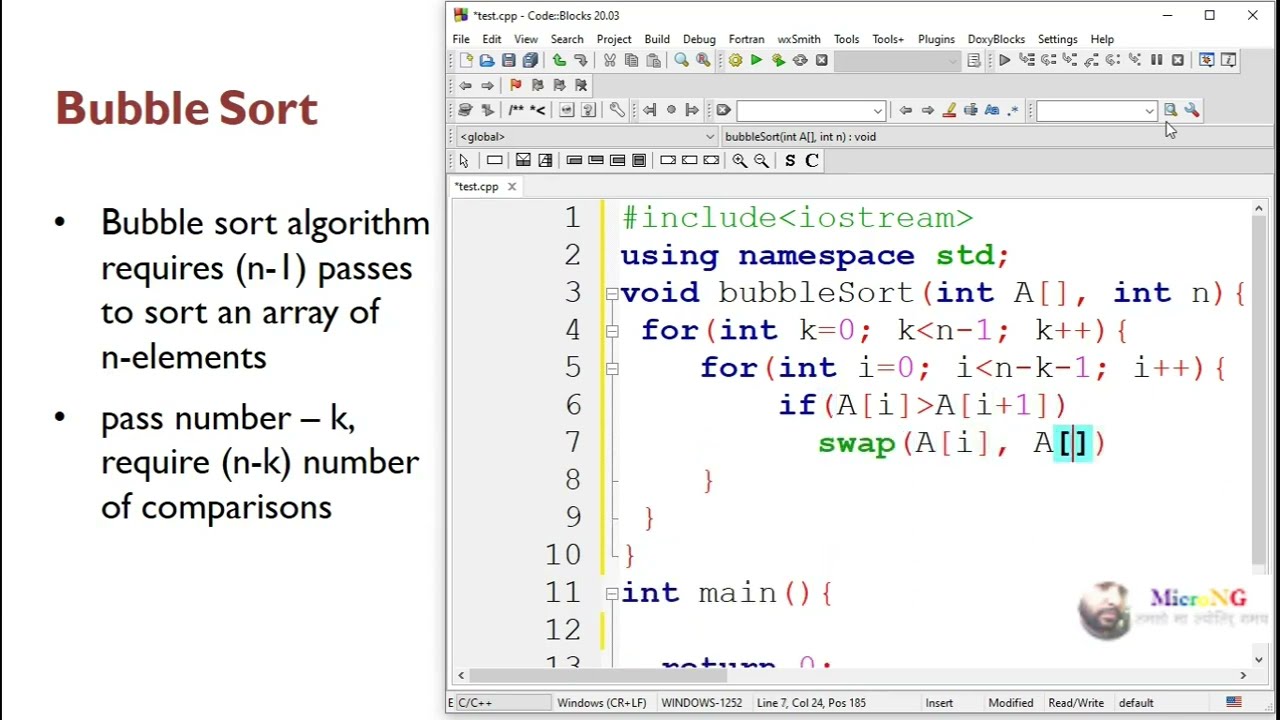Click the Clear bookmarks flag icon
Image resolution: width=1280 pixels, height=720 pixels.
[x=581, y=86]
